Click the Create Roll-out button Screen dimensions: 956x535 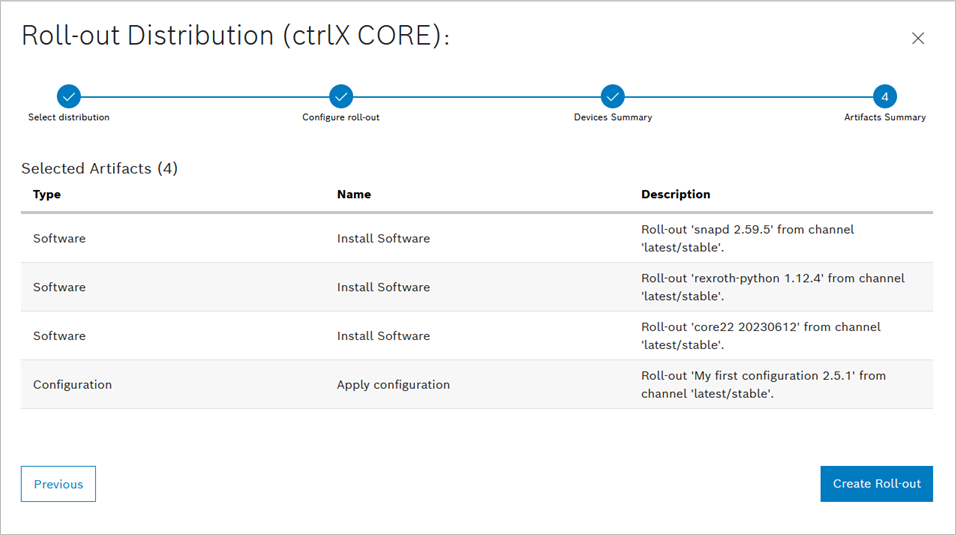point(876,483)
